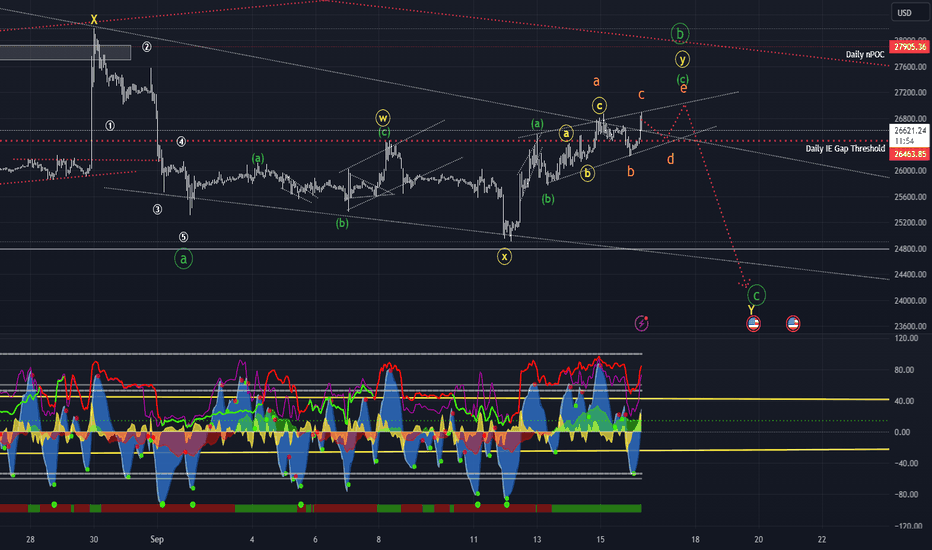Select the circled 1 wave label

[x=110, y=125]
